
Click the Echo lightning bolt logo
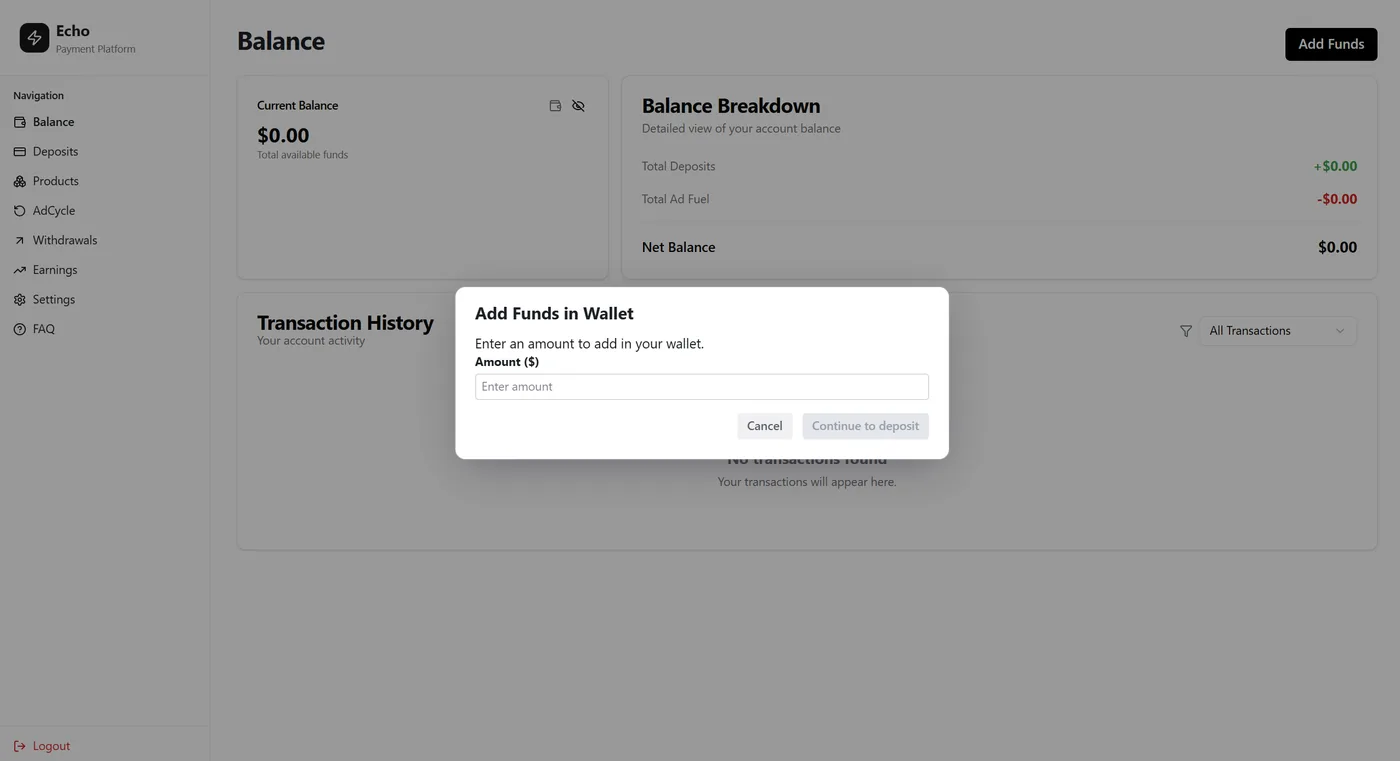coord(34,38)
